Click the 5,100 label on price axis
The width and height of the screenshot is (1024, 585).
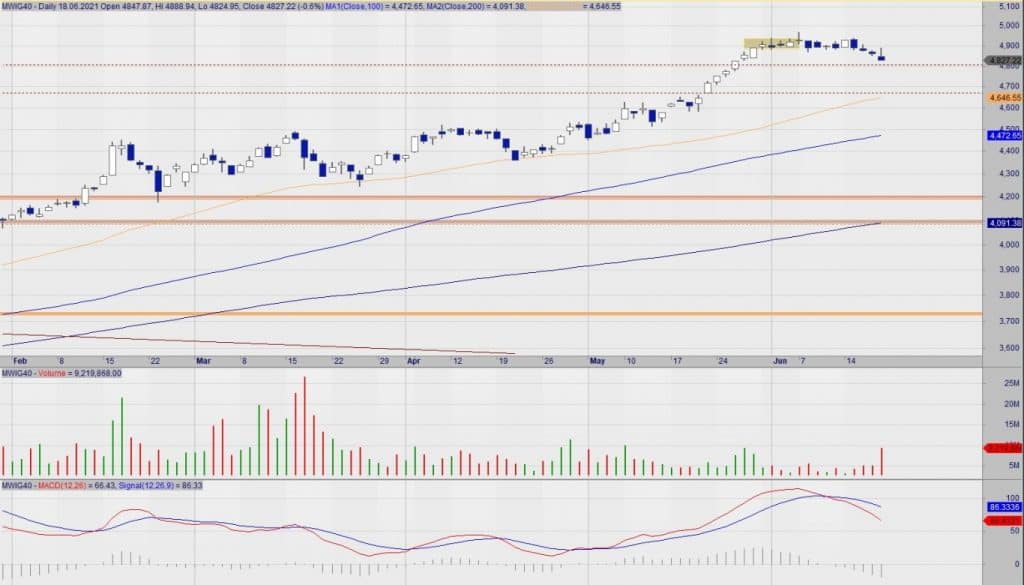[1003, 6]
